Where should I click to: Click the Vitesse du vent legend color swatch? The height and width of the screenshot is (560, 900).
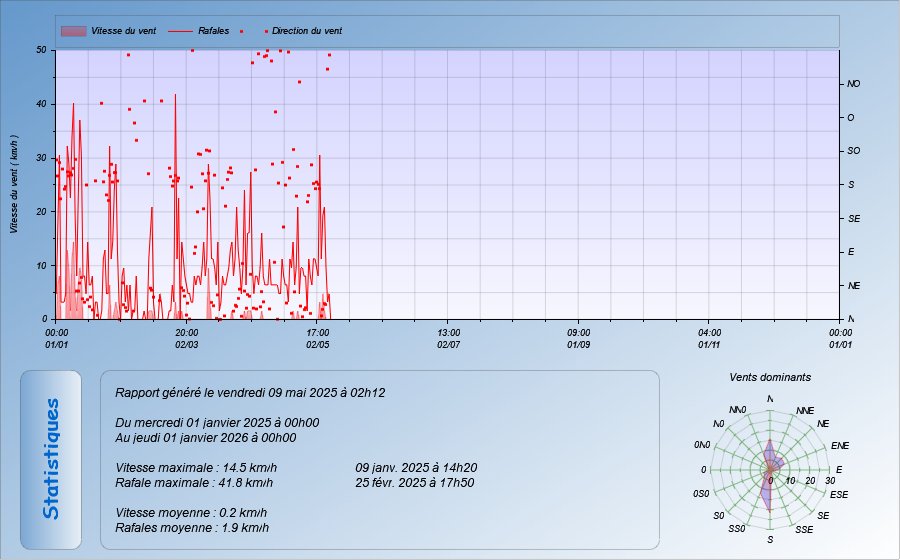click(x=73, y=31)
